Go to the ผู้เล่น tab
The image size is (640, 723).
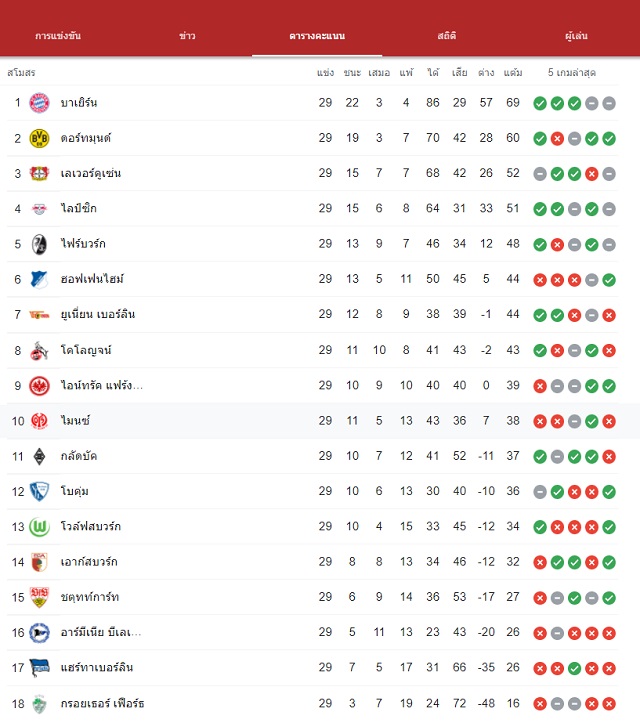[576, 36]
